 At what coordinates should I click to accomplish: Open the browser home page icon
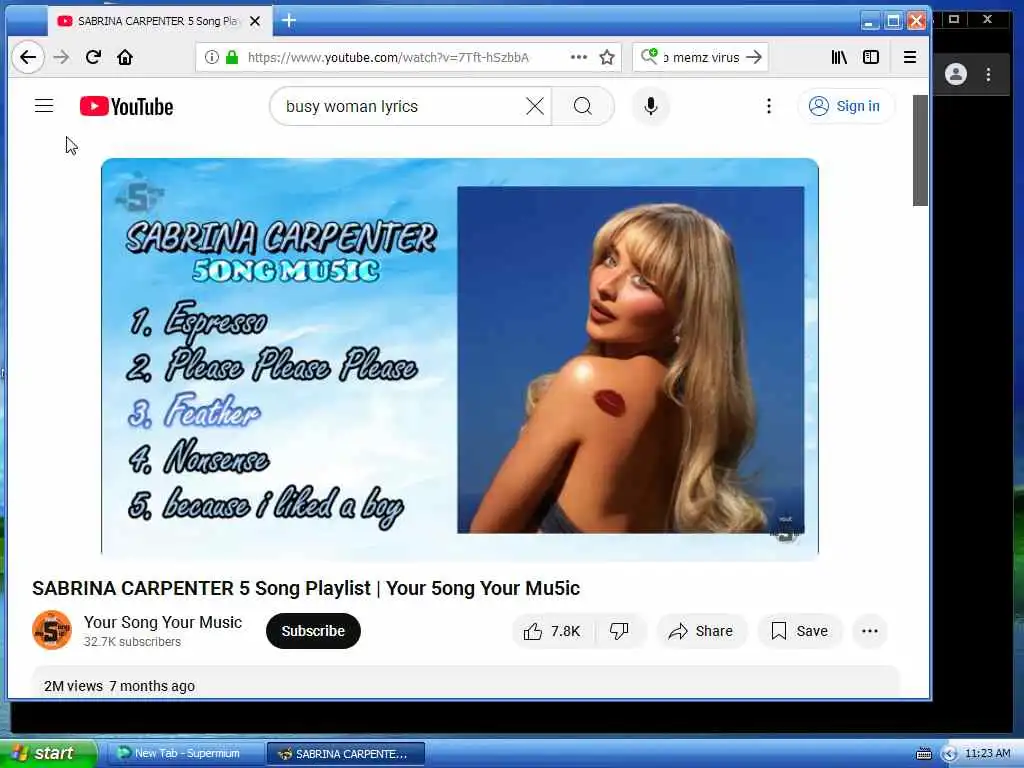125,57
